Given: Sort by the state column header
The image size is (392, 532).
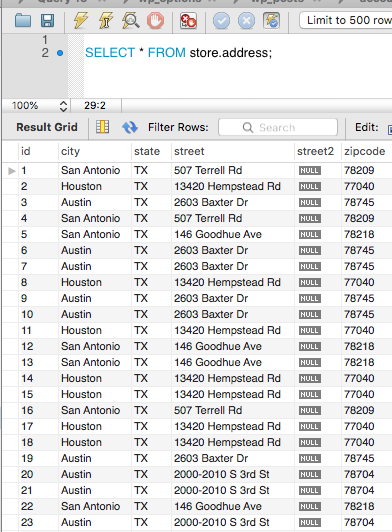Looking at the screenshot, I should pyautogui.click(x=151, y=151).
